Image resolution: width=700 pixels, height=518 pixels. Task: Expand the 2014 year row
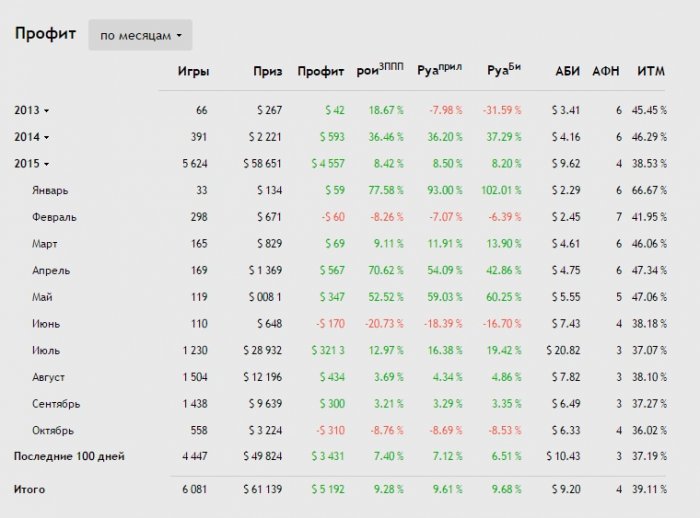[x=32, y=137]
